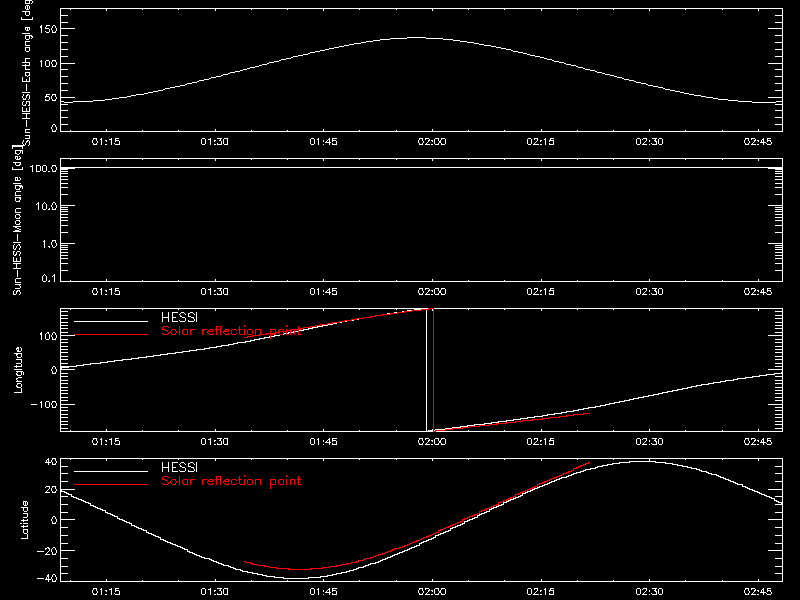Select the -40 tick on Latitude axis

click(x=47, y=578)
